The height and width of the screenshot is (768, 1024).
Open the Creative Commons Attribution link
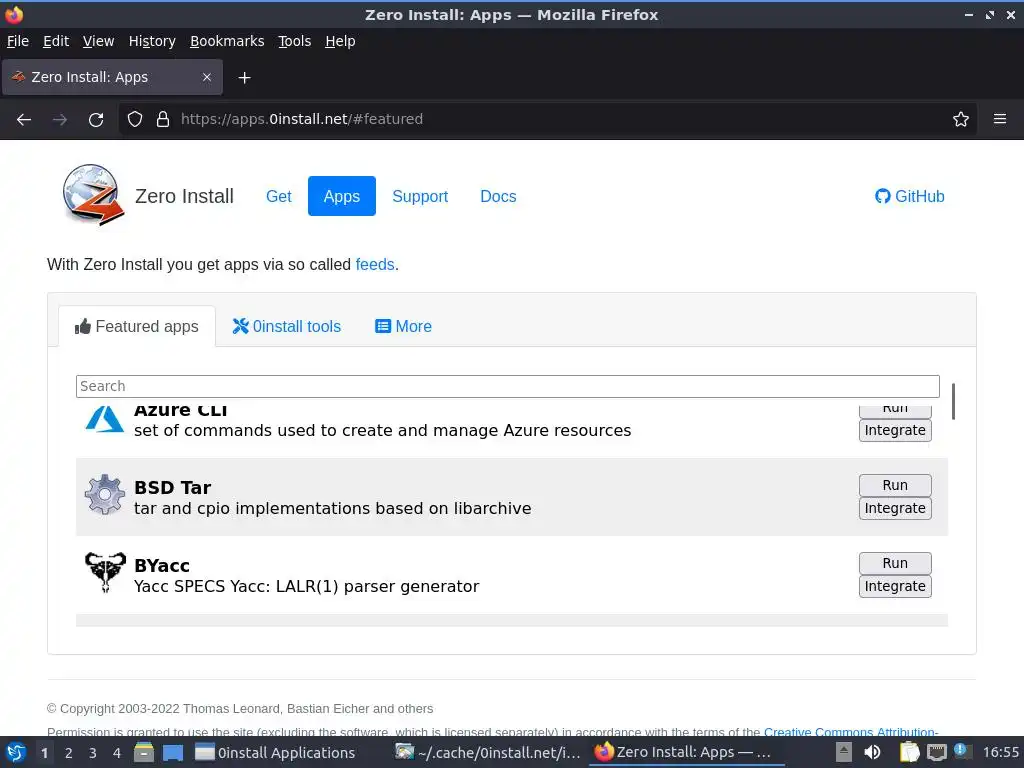point(851,732)
